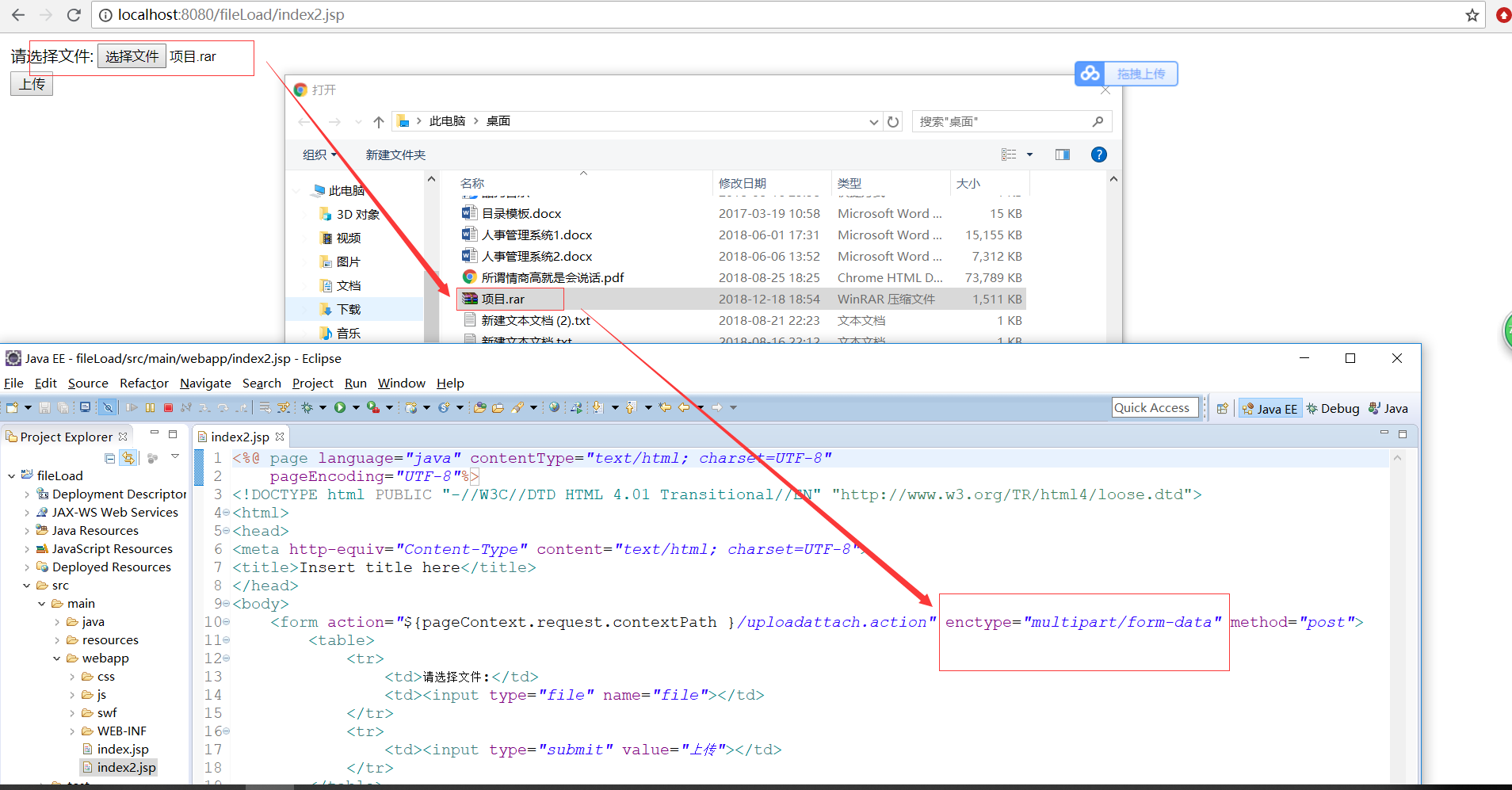Fold the html tag at line 4

(227, 513)
